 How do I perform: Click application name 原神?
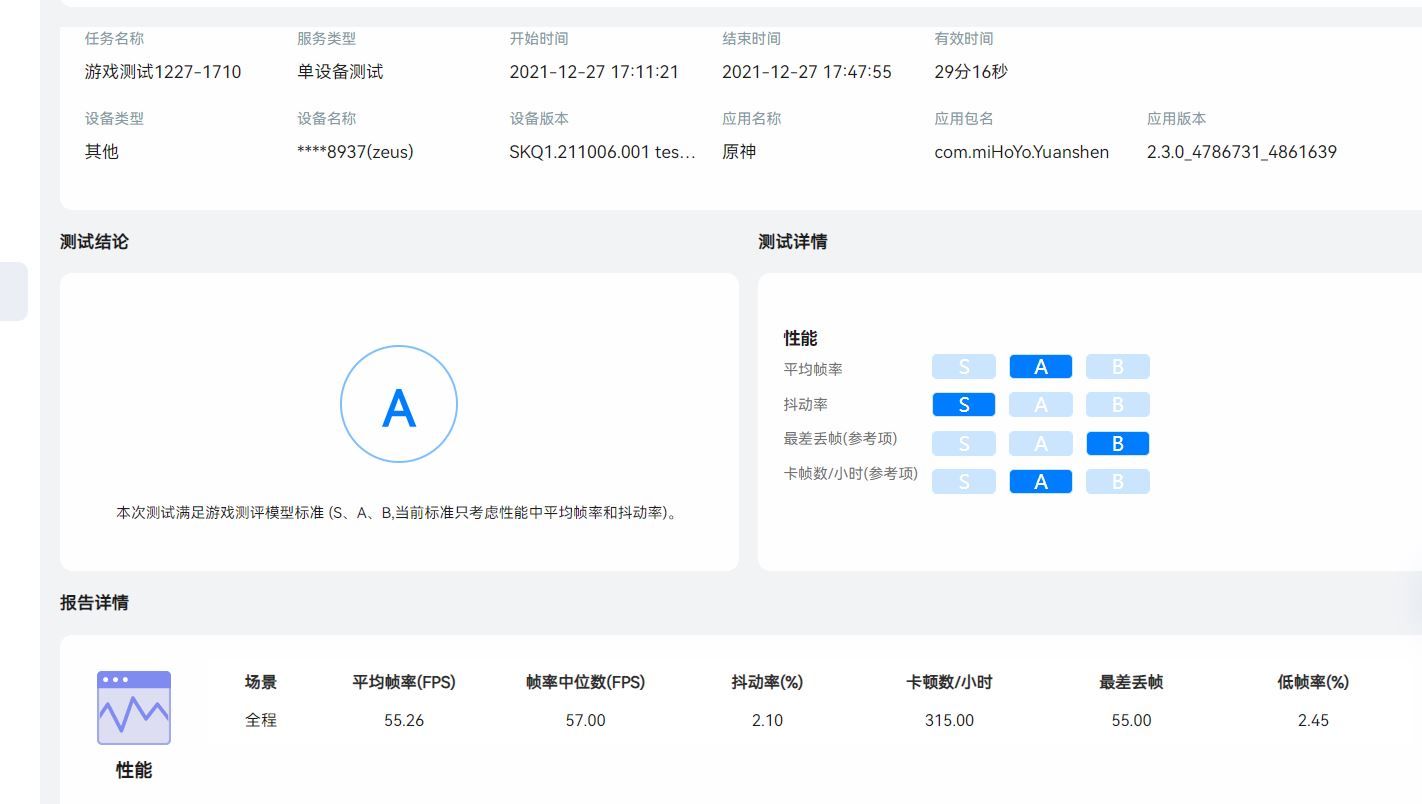739,152
